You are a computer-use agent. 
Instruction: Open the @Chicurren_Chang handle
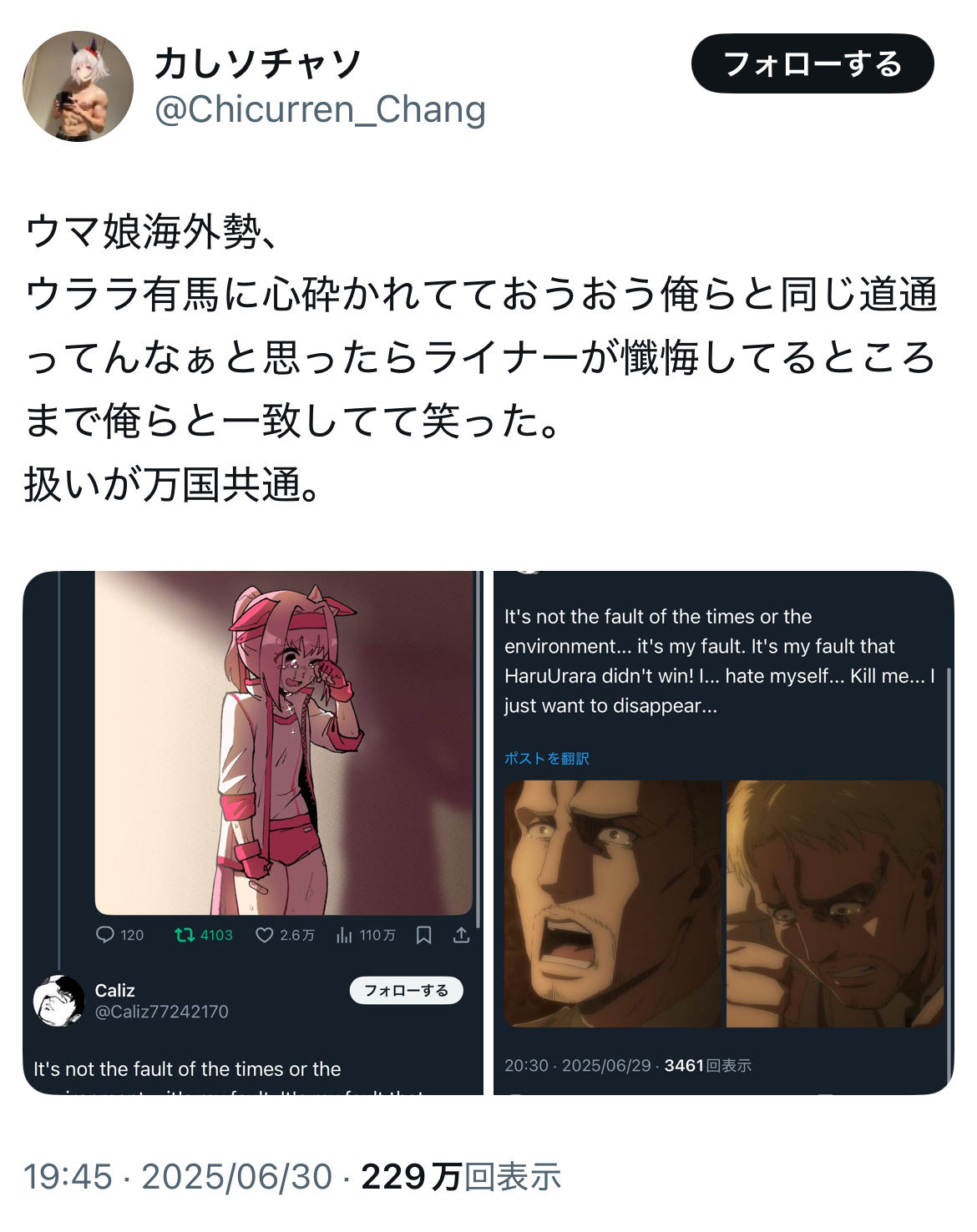pyautogui.click(x=320, y=109)
